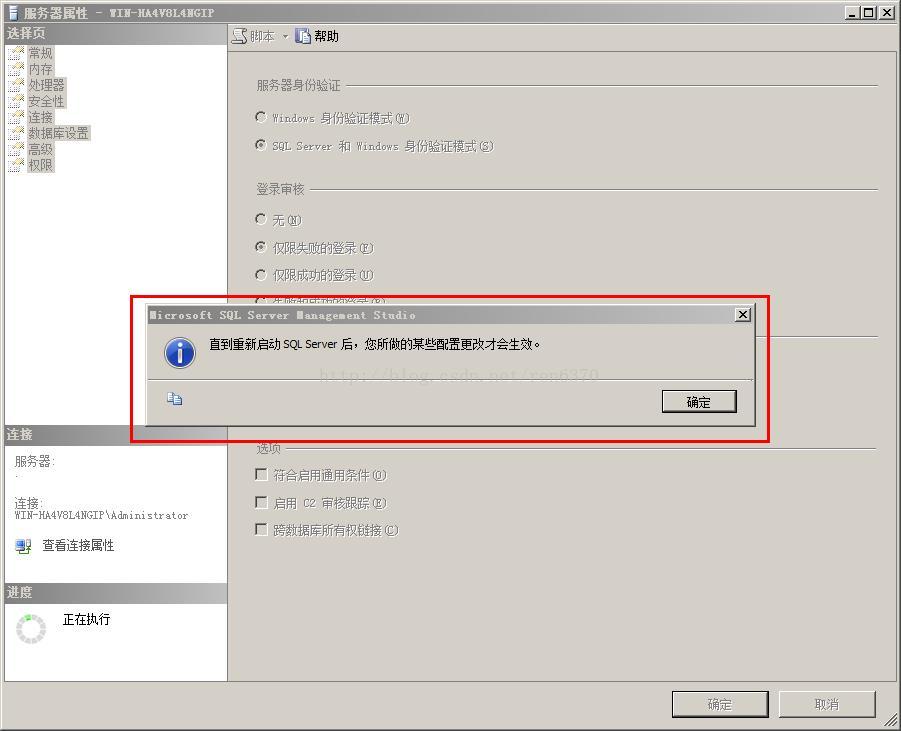Open the 数据库设置 page

(x=59, y=133)
